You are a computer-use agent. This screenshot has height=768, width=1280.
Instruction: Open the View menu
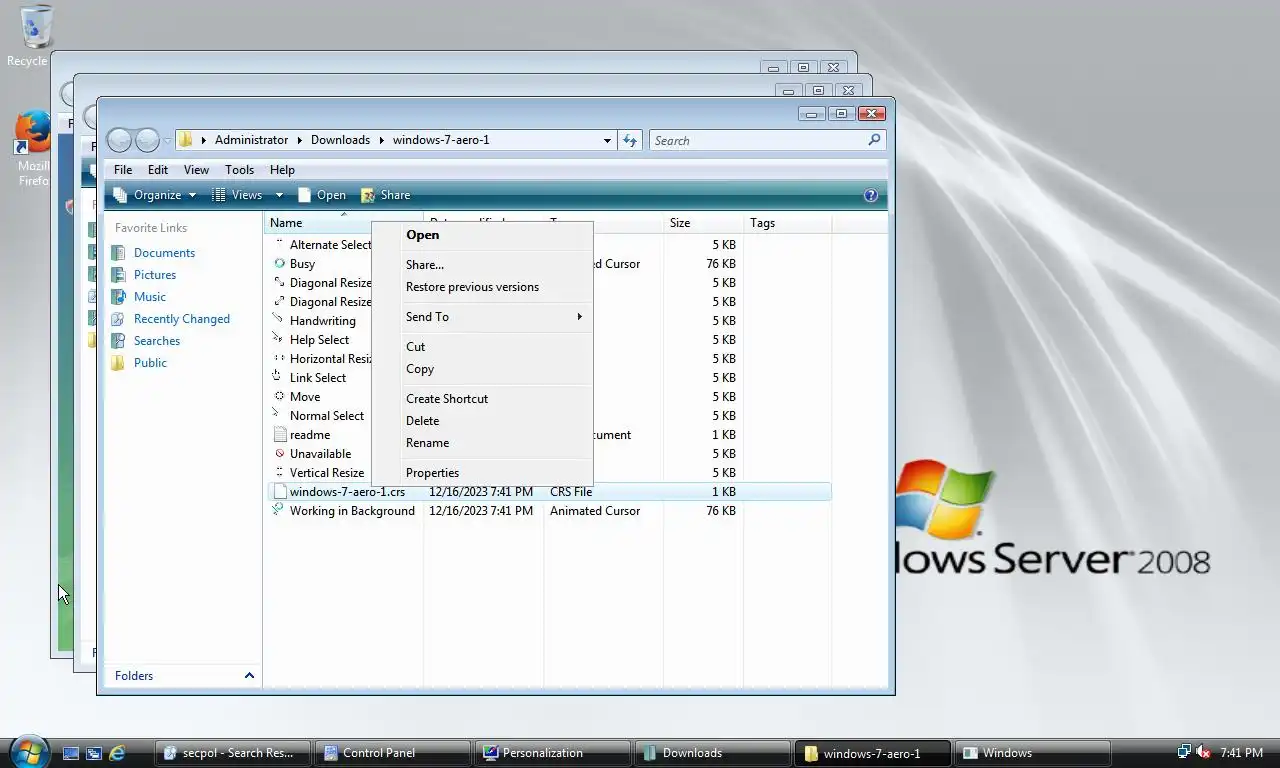coord(196,170)
